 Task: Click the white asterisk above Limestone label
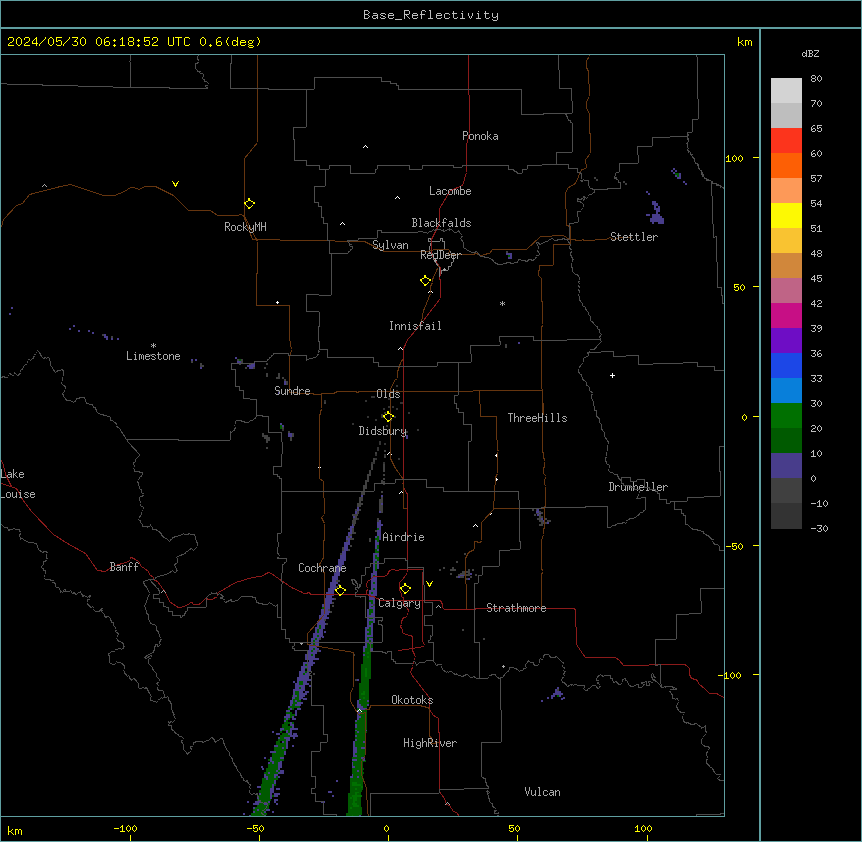tap(153, 346)
